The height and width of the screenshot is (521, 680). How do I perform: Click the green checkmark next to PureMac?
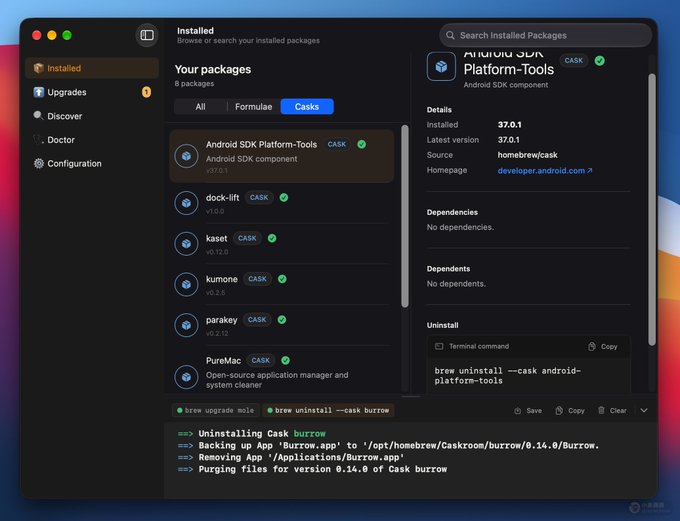coord(285,360)
